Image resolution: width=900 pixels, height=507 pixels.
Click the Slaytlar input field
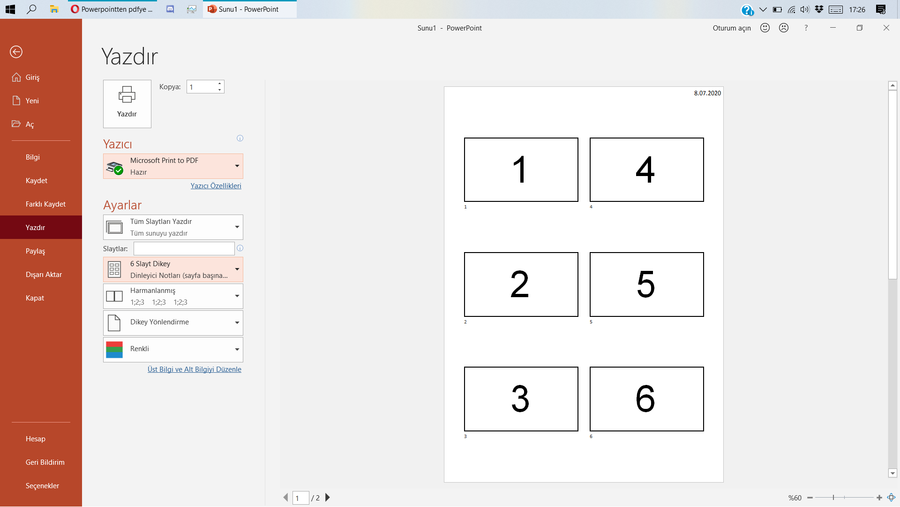point(184,249)
